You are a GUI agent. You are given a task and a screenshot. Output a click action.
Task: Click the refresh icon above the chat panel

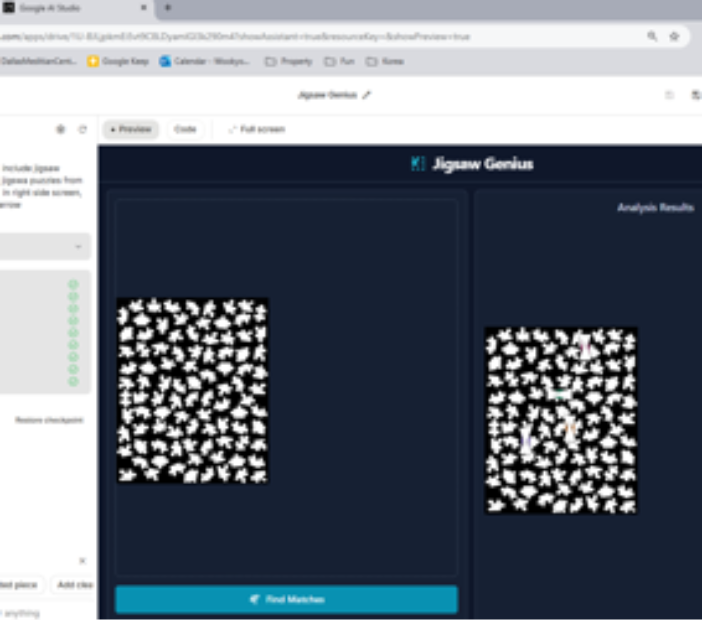[x=82, y=129]
